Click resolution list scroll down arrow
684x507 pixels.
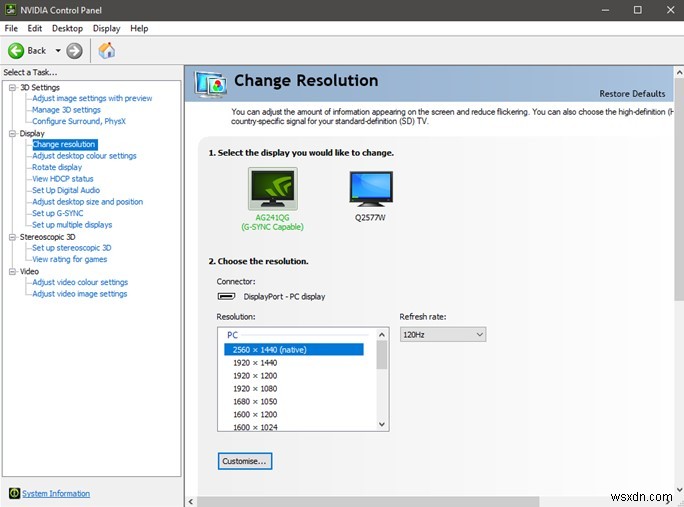point(382,424)
